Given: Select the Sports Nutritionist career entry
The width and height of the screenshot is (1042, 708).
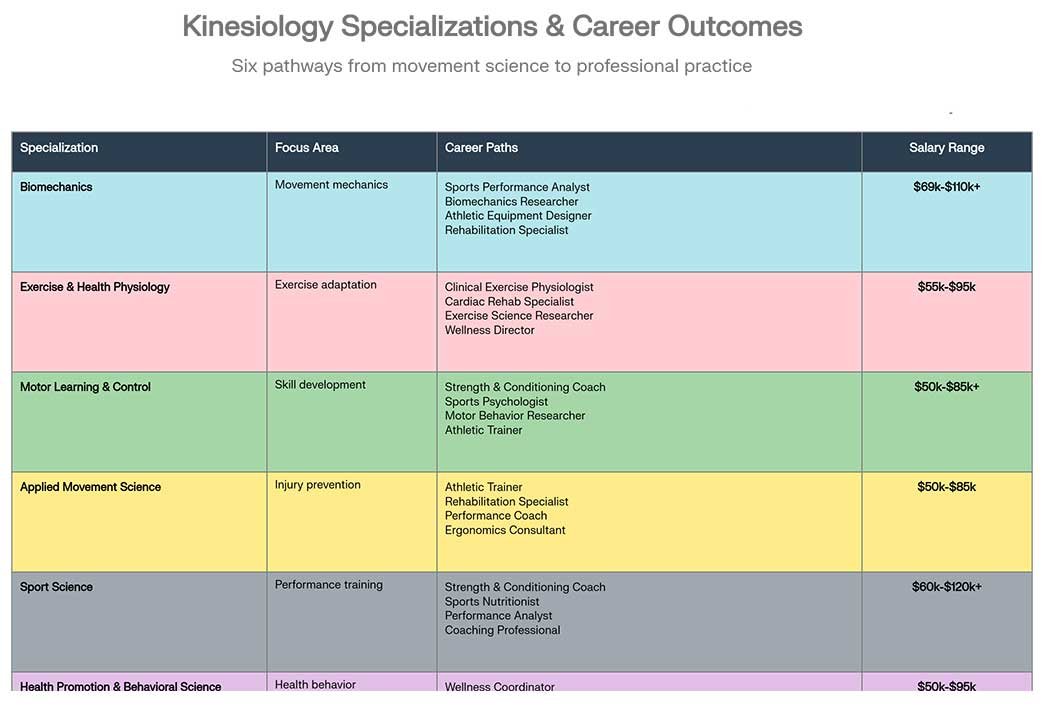Looking at the screenshot, I should (x=492, y=602).
